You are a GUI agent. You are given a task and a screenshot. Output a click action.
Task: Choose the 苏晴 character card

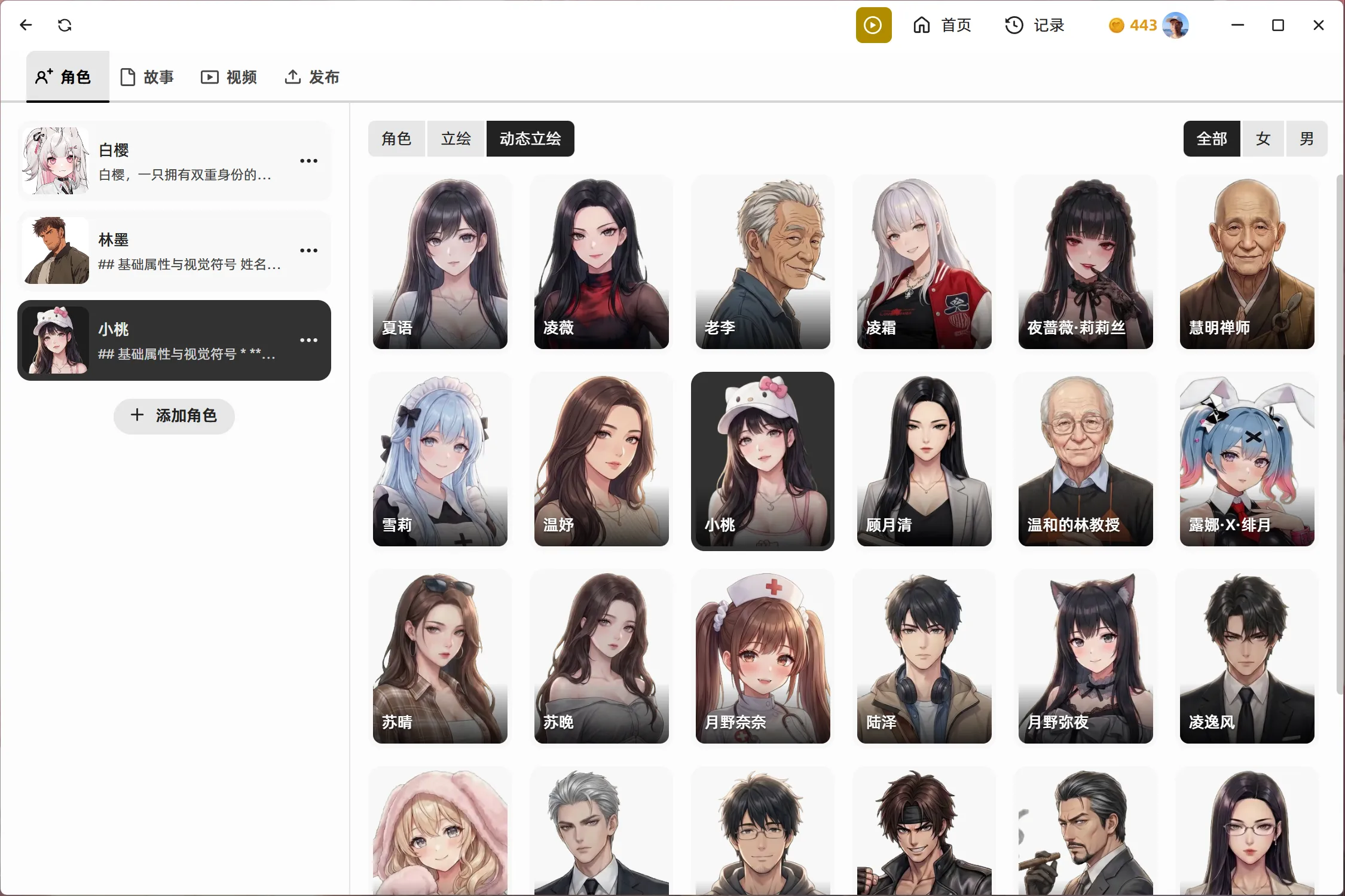(x=440, y=658)
